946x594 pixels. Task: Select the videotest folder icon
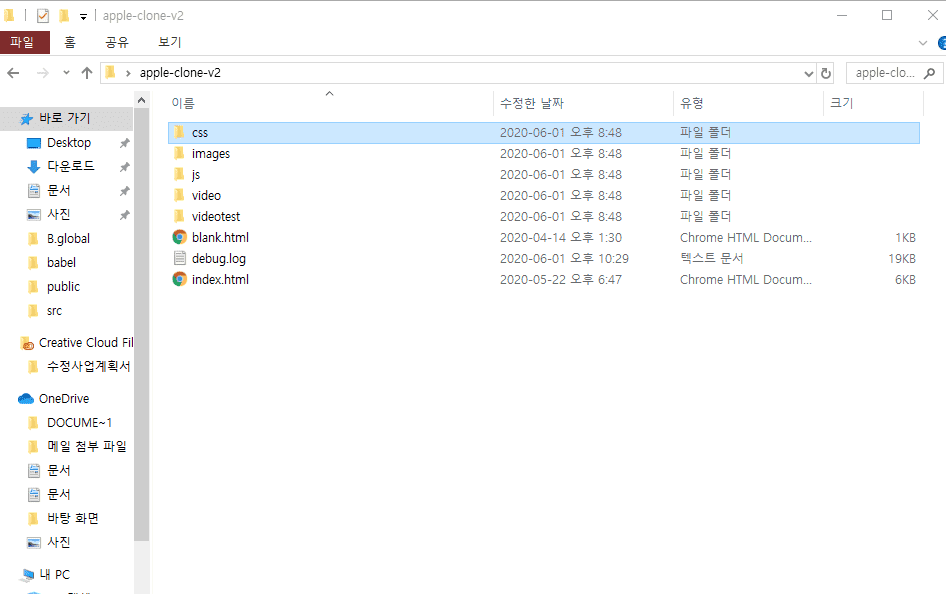pyautogui.click(x=179, y=216)
